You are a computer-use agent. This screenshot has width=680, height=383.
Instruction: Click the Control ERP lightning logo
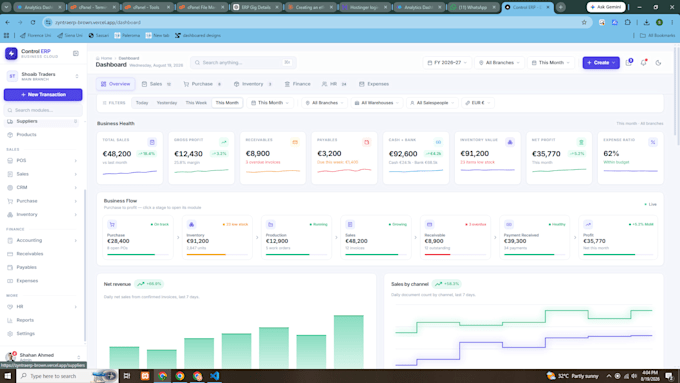point(11,53)
